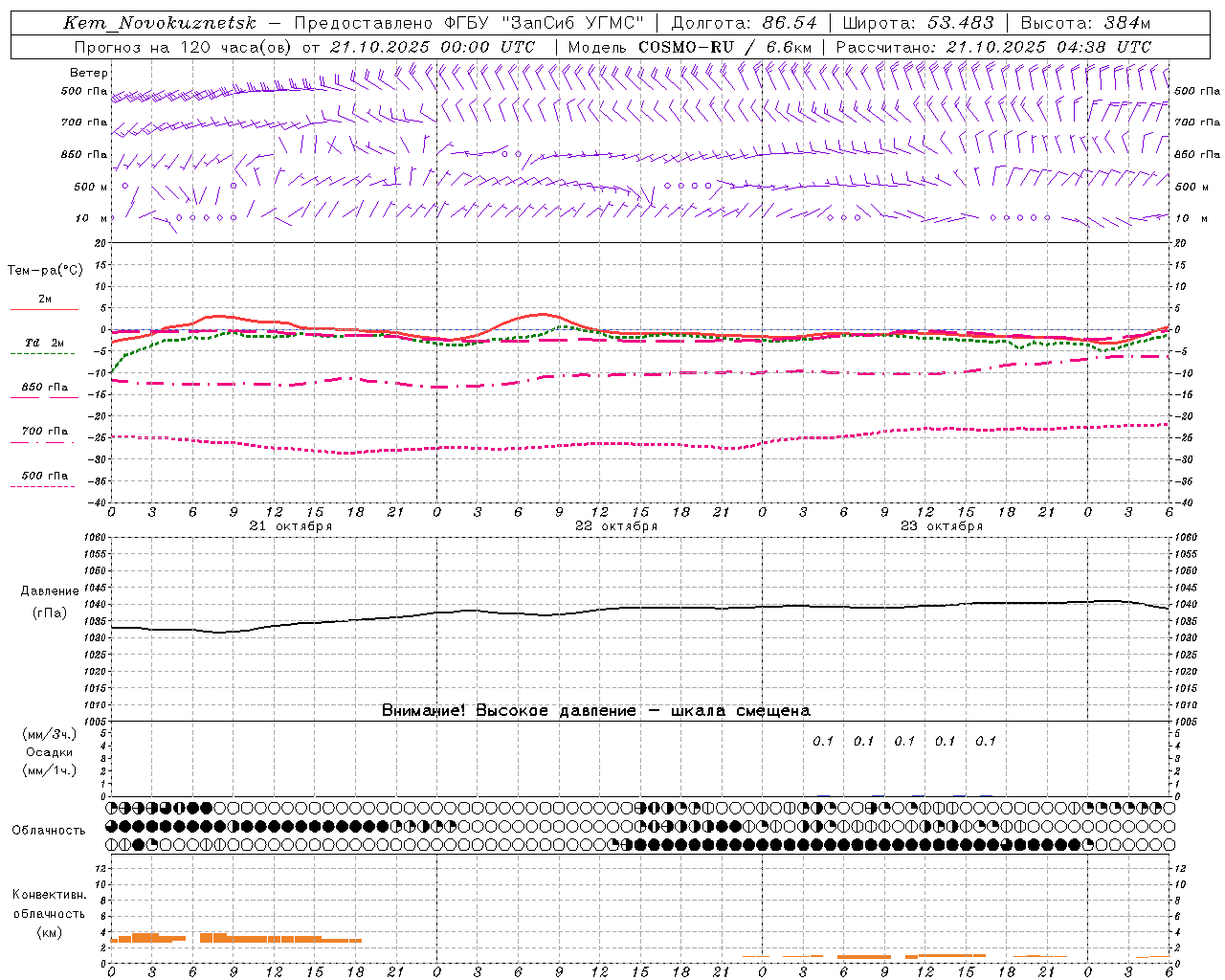This screenshot has height=980, width=1225.
Task: Click the '21 октября' date label
Action: (x=291, y=526)
